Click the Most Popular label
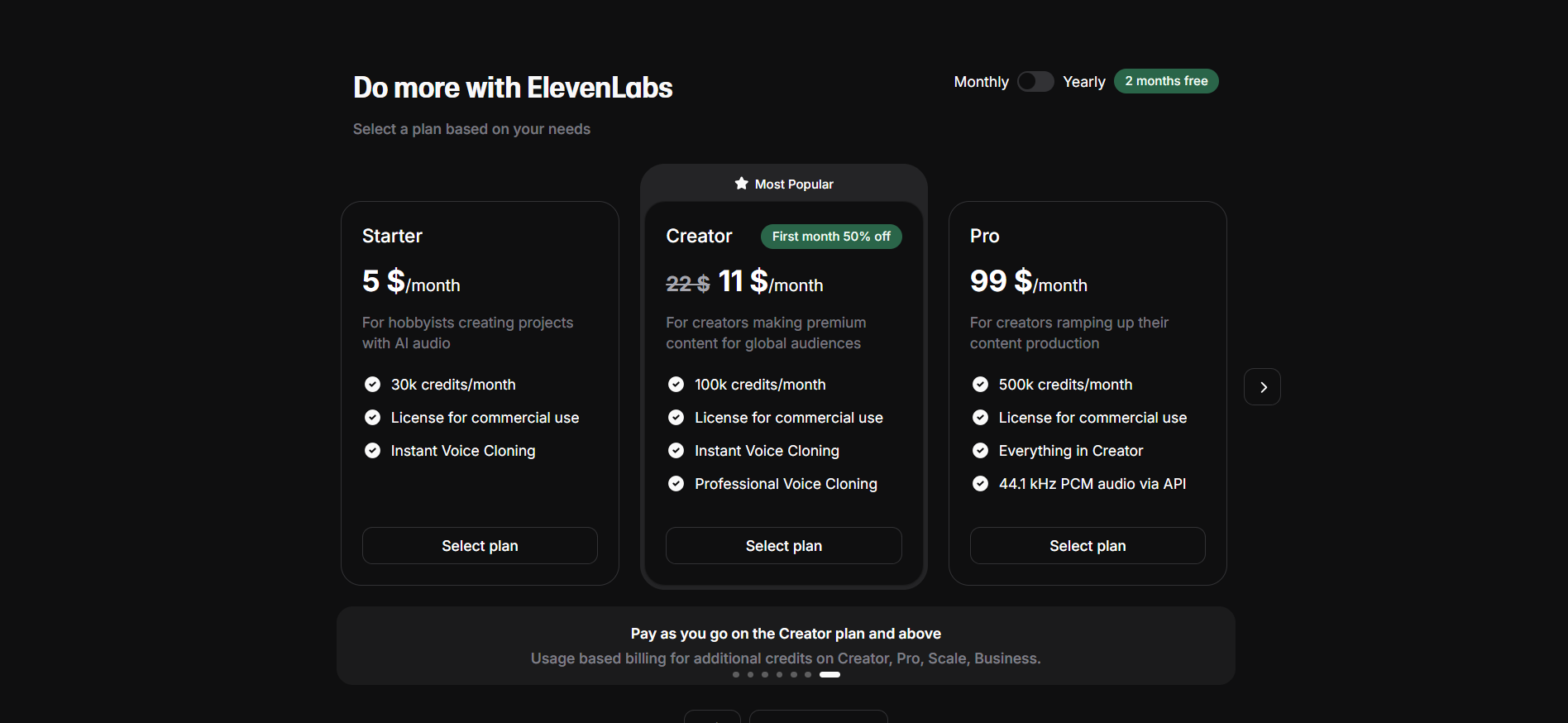 (794, 184)
